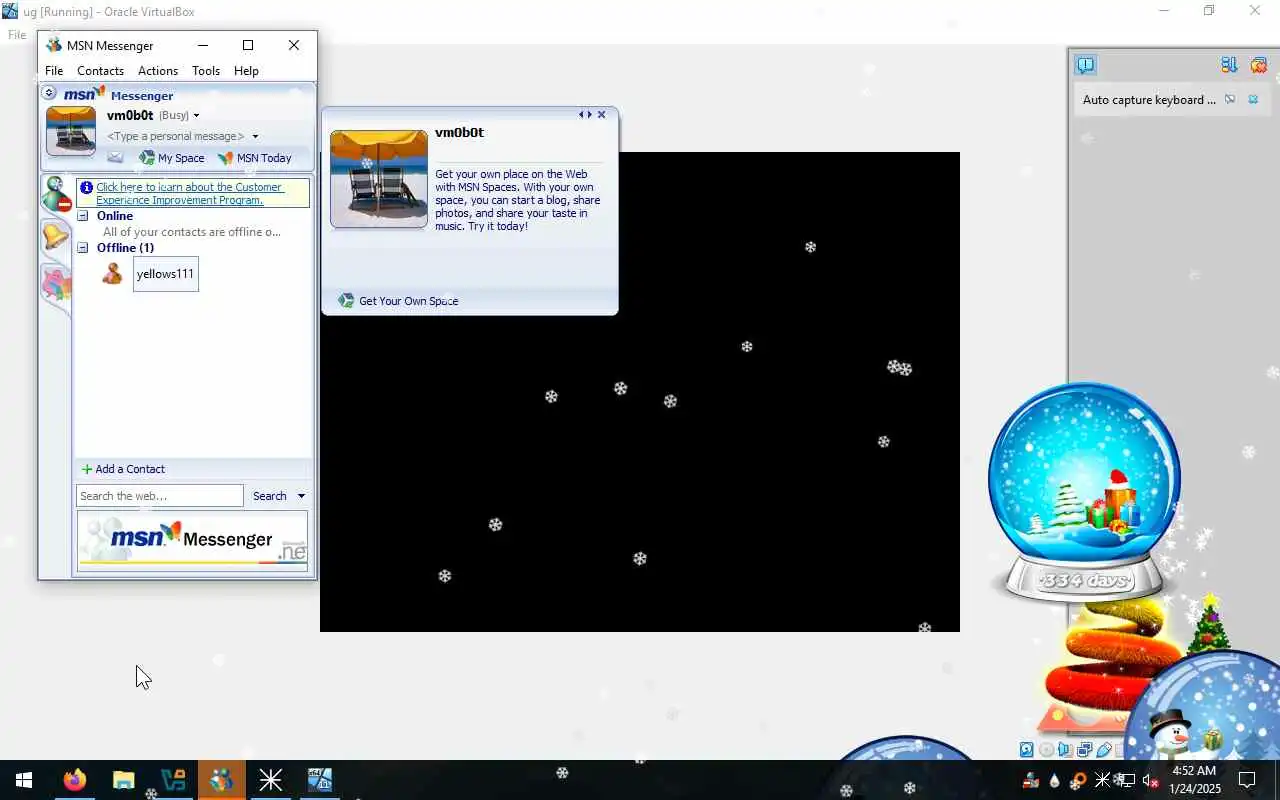Click the notification sort order icon in VirtualBox panel
The height and width of the screenshot is (800, 1280).
point(1229,65)
